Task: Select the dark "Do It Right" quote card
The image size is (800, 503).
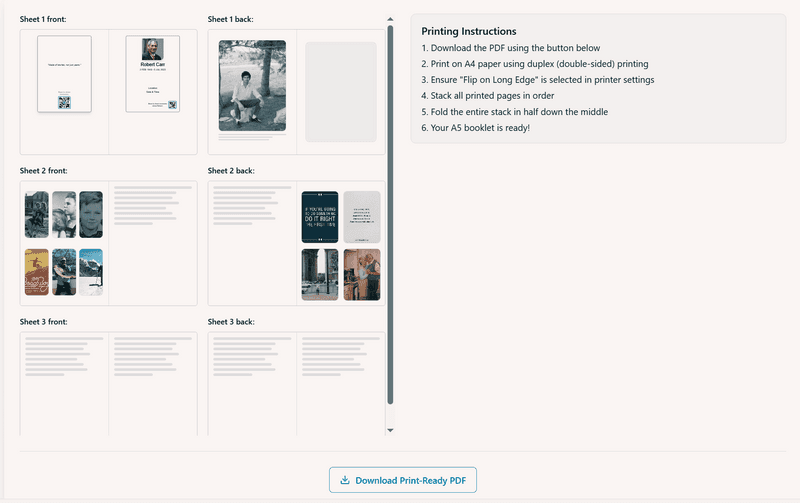Action: coord(321,217)
